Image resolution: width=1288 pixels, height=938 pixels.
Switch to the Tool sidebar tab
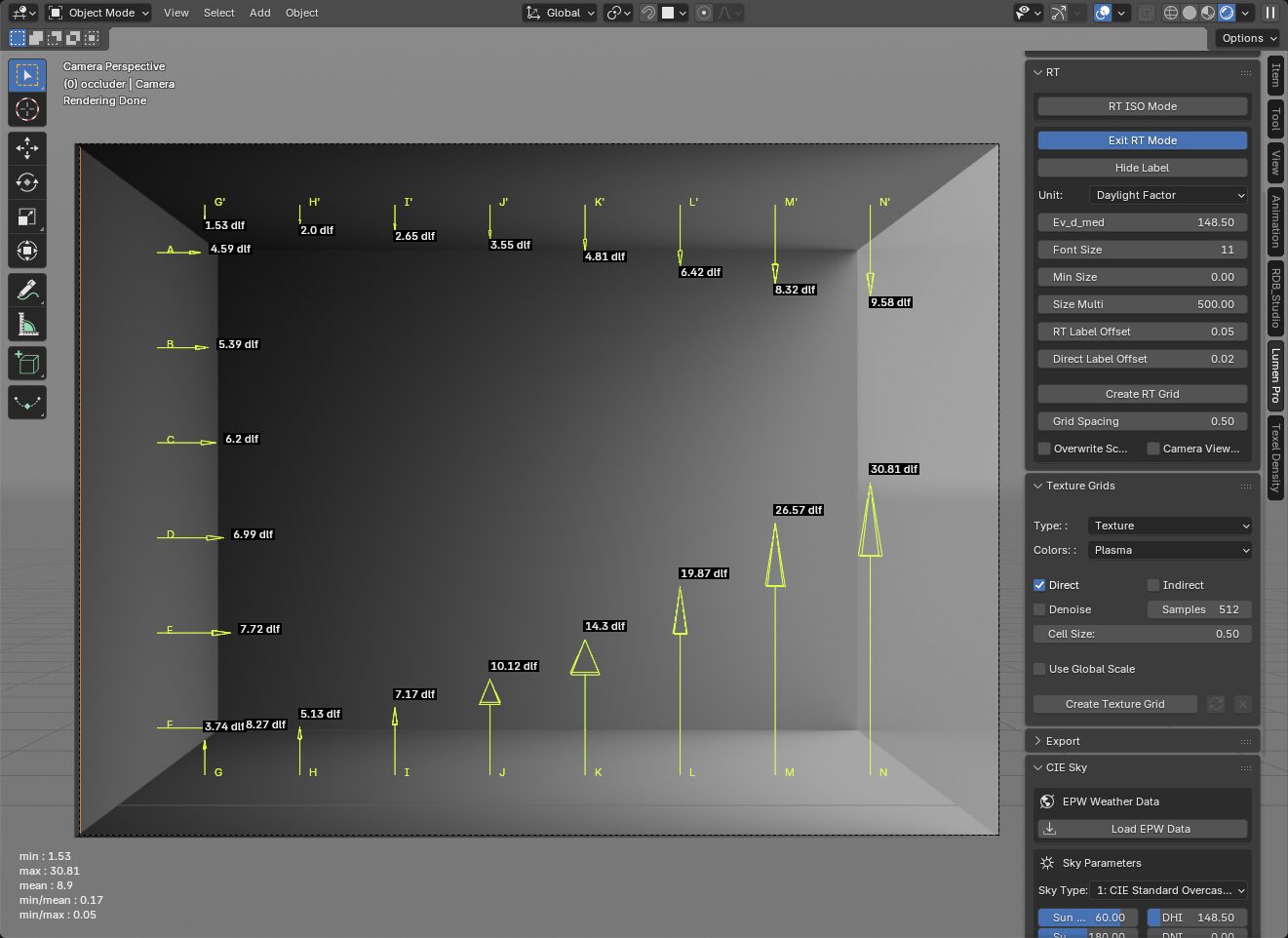(x=1275, y=119)
